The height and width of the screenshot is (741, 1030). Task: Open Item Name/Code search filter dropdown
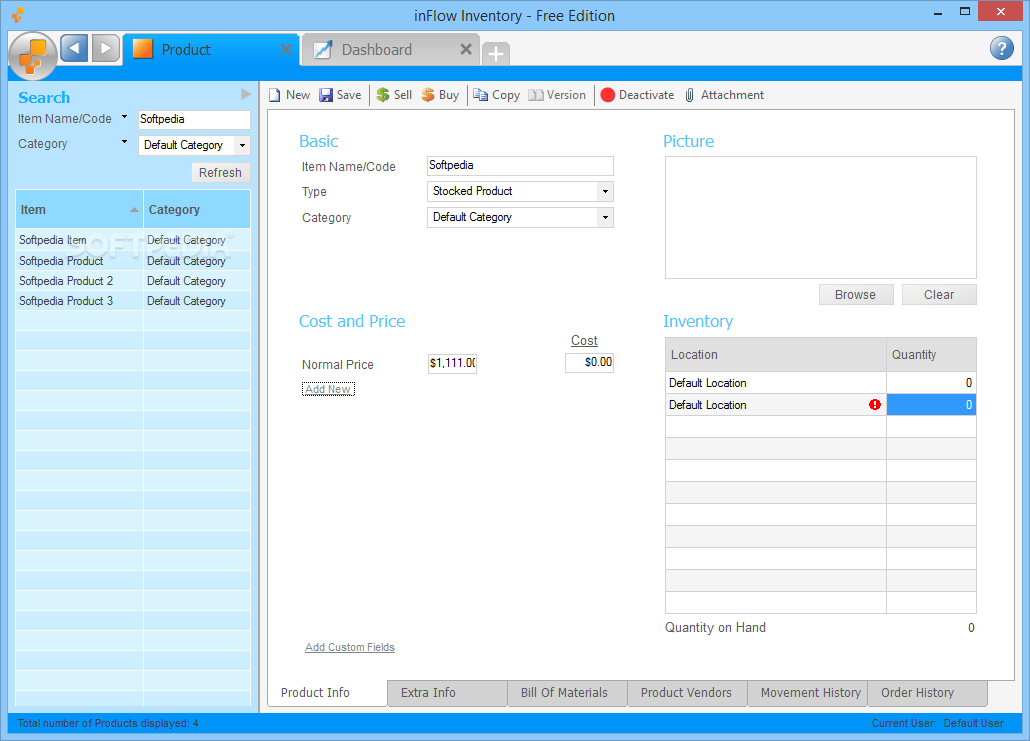tap(124, 118)
